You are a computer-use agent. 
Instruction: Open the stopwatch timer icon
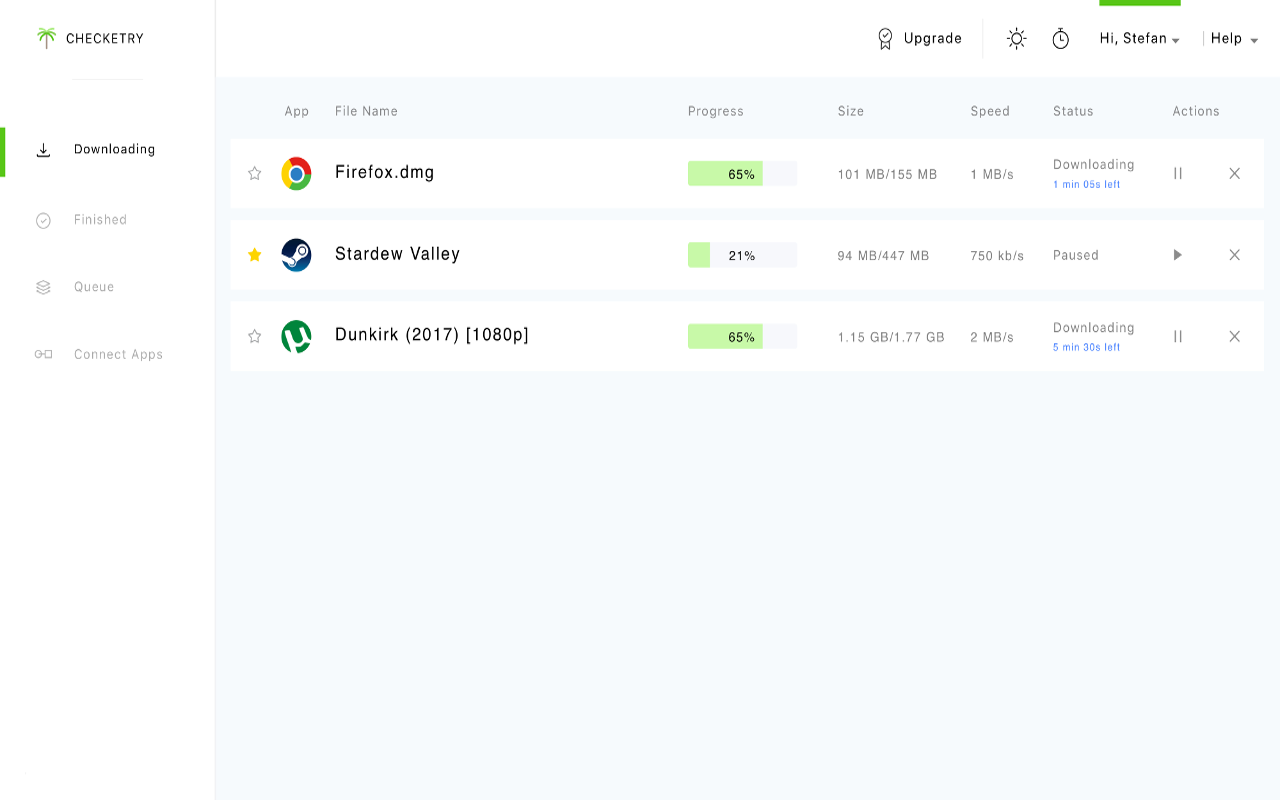click(1061, 39)
